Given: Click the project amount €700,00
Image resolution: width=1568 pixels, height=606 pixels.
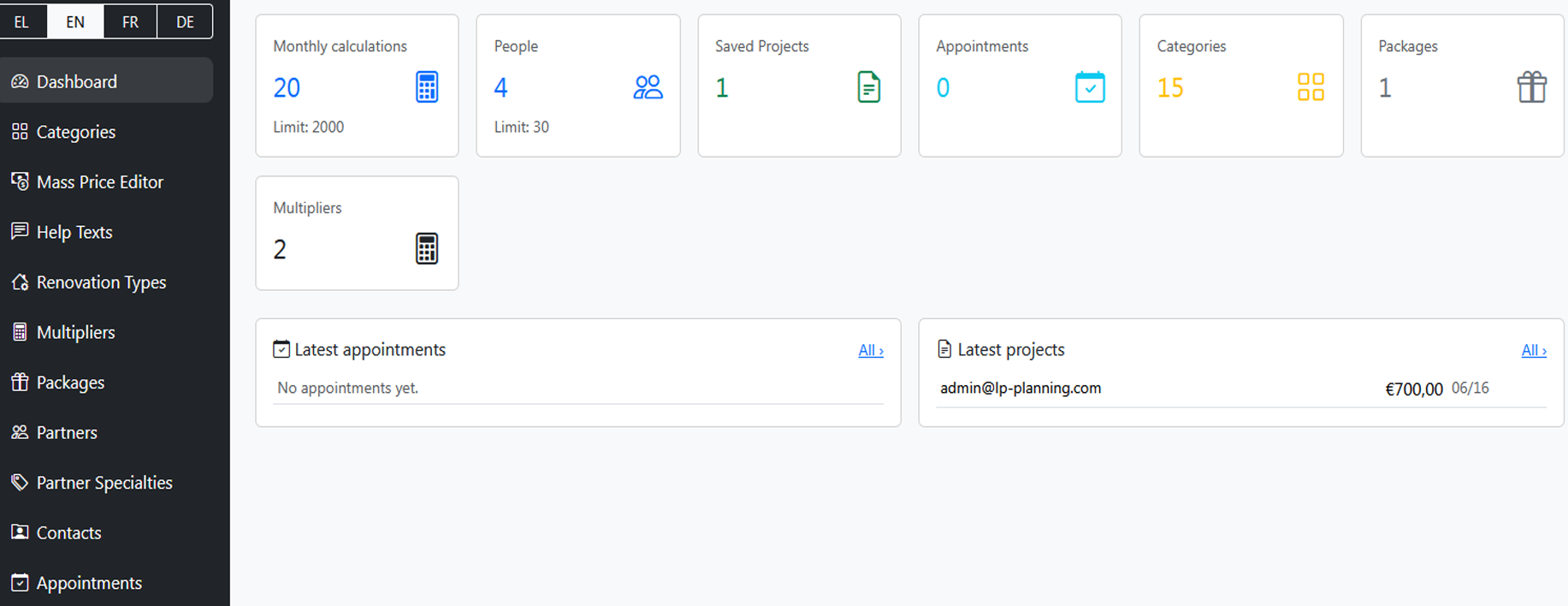Looking at the screenshot, I should 1414,389.
